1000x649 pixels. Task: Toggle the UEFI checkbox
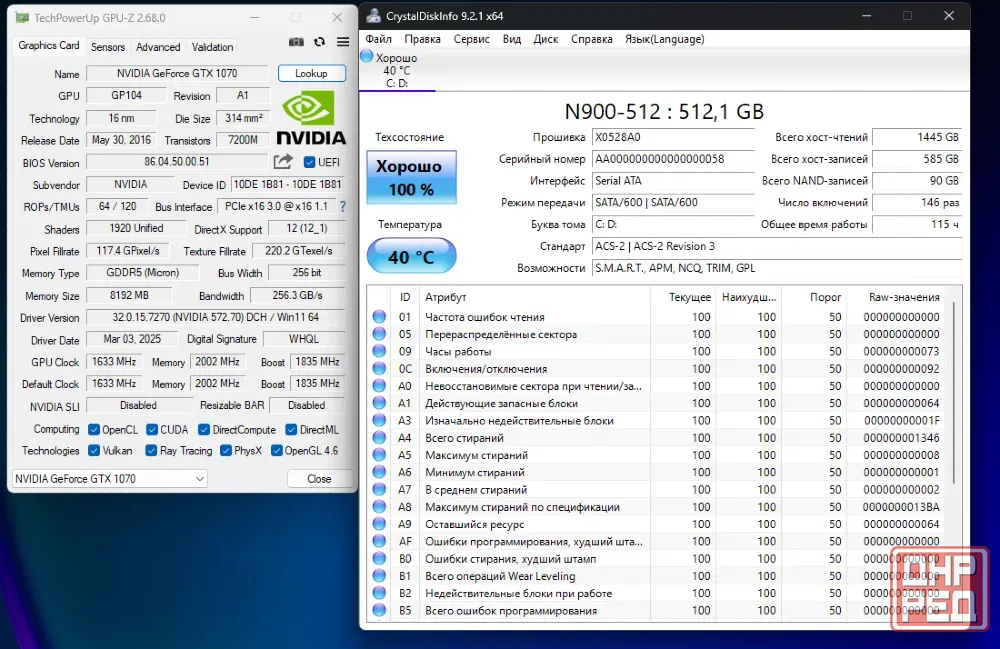point(309,162)
